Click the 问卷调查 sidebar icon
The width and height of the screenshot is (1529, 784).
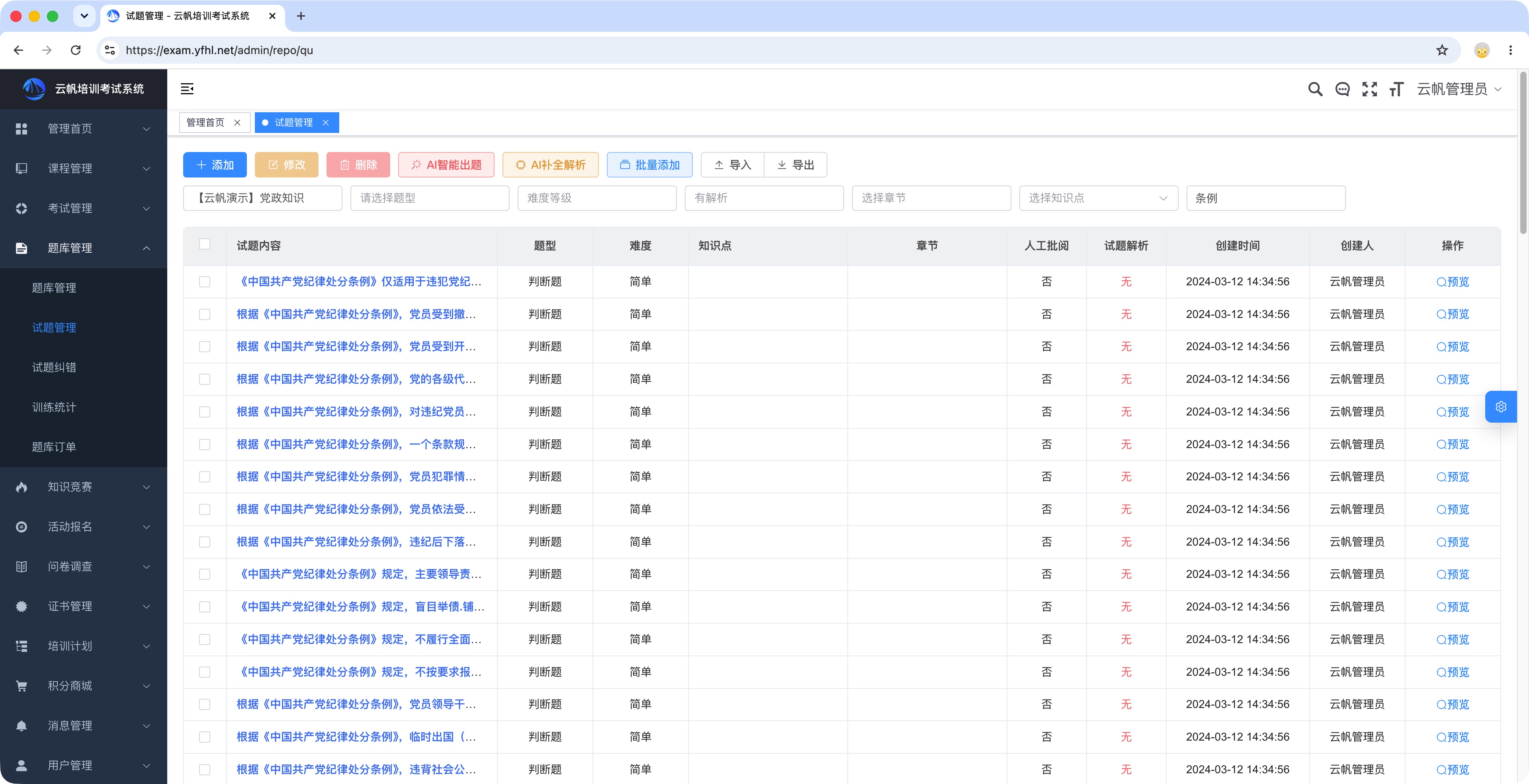coord(22,566)
